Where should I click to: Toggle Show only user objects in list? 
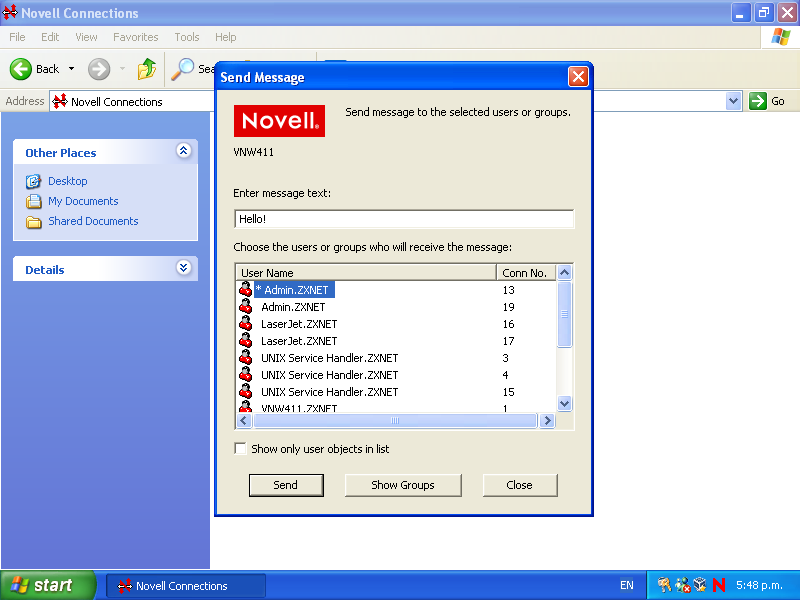(240, 448)
